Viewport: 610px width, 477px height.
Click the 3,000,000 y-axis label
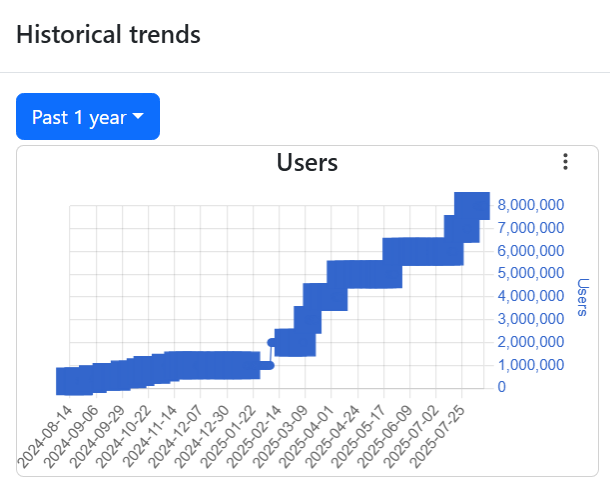(x=532, y=319)
